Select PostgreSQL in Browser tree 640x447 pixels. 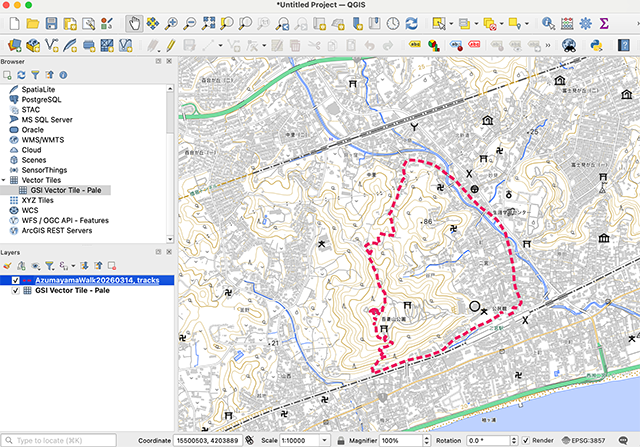click(41, 100)
